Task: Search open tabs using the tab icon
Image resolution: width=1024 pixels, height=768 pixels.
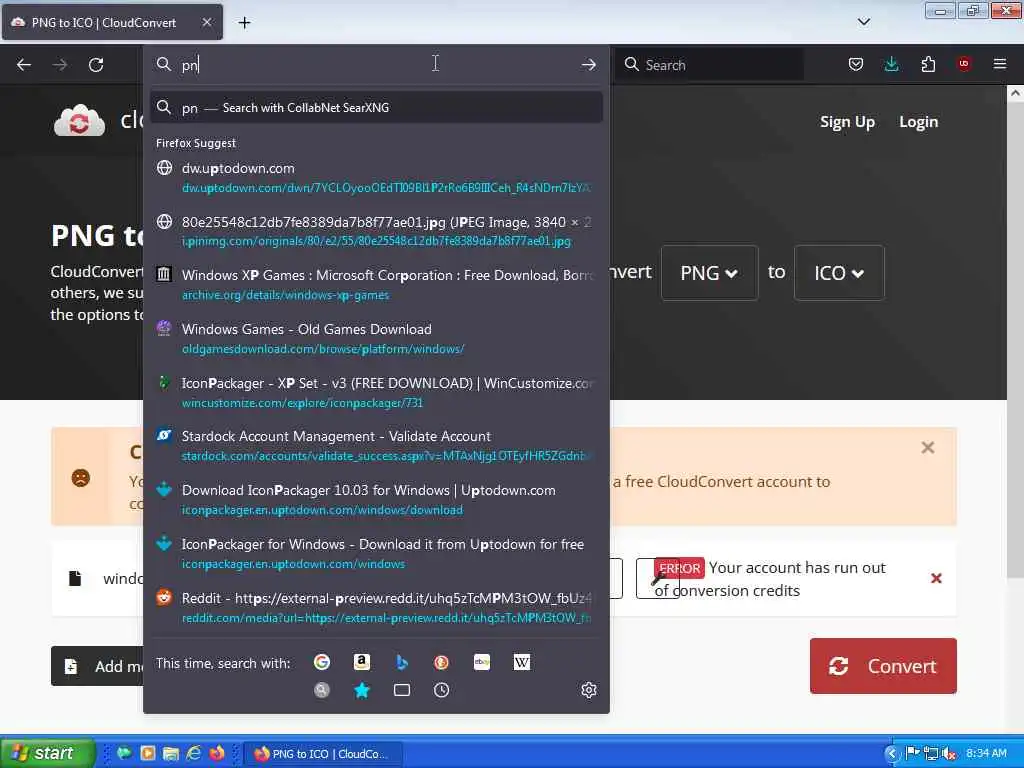Action: [x=402, y=690]
